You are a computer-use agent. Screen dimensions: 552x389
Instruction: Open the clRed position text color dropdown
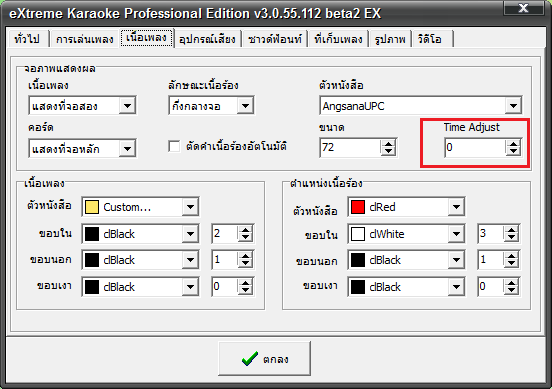tap(456, 207)
